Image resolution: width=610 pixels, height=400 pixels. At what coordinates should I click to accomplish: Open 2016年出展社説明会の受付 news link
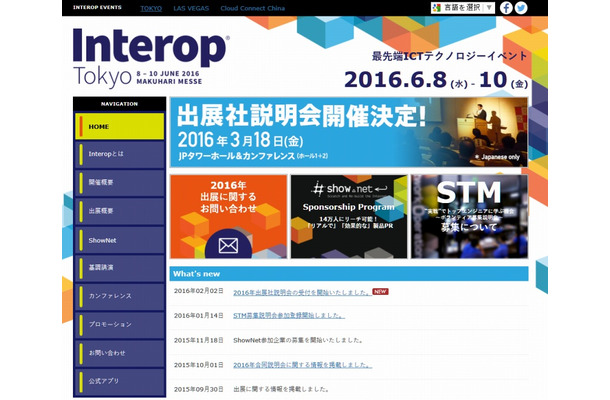tap(302, 293)
